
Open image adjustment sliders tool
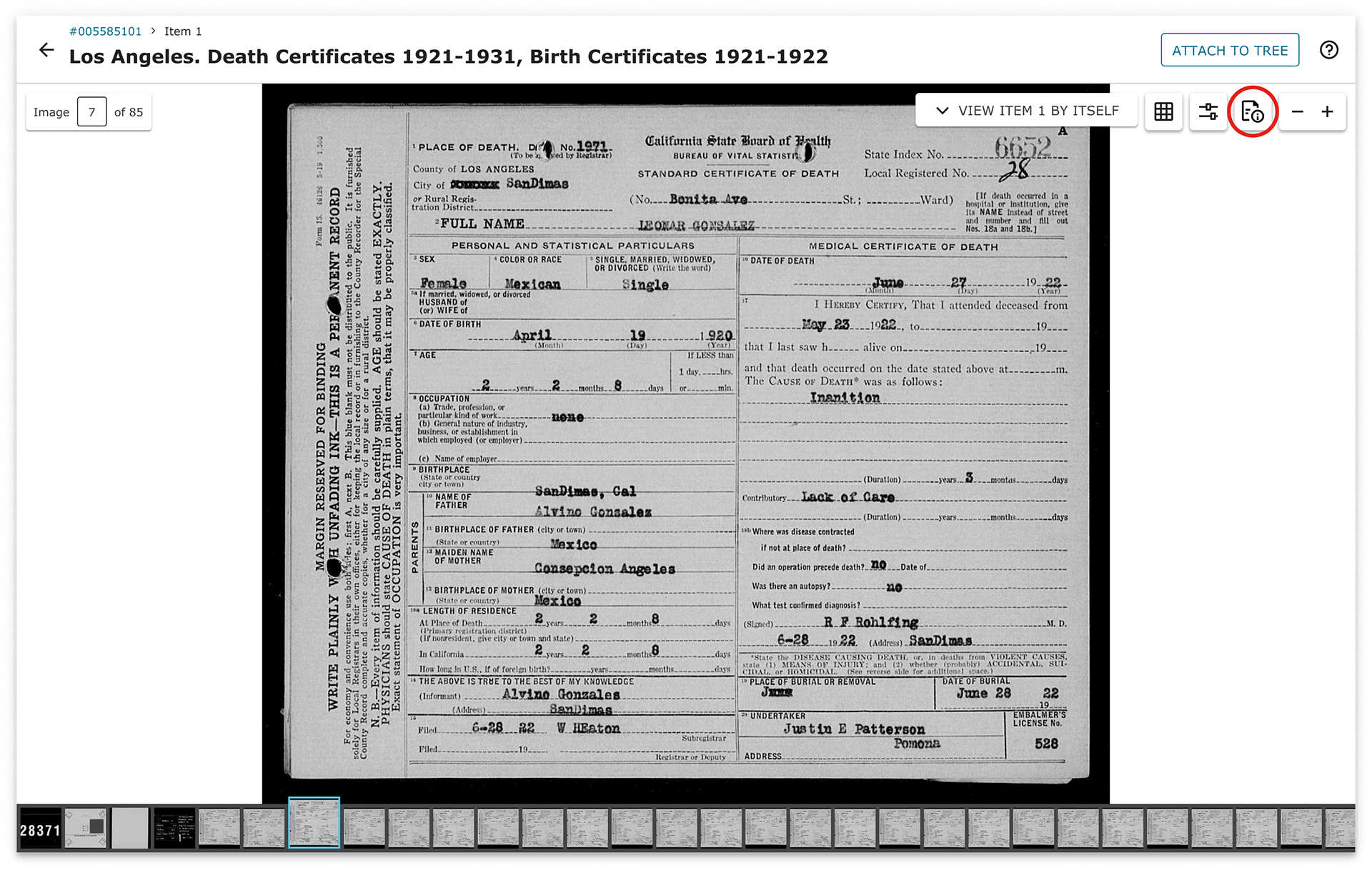pos(1208,111)
